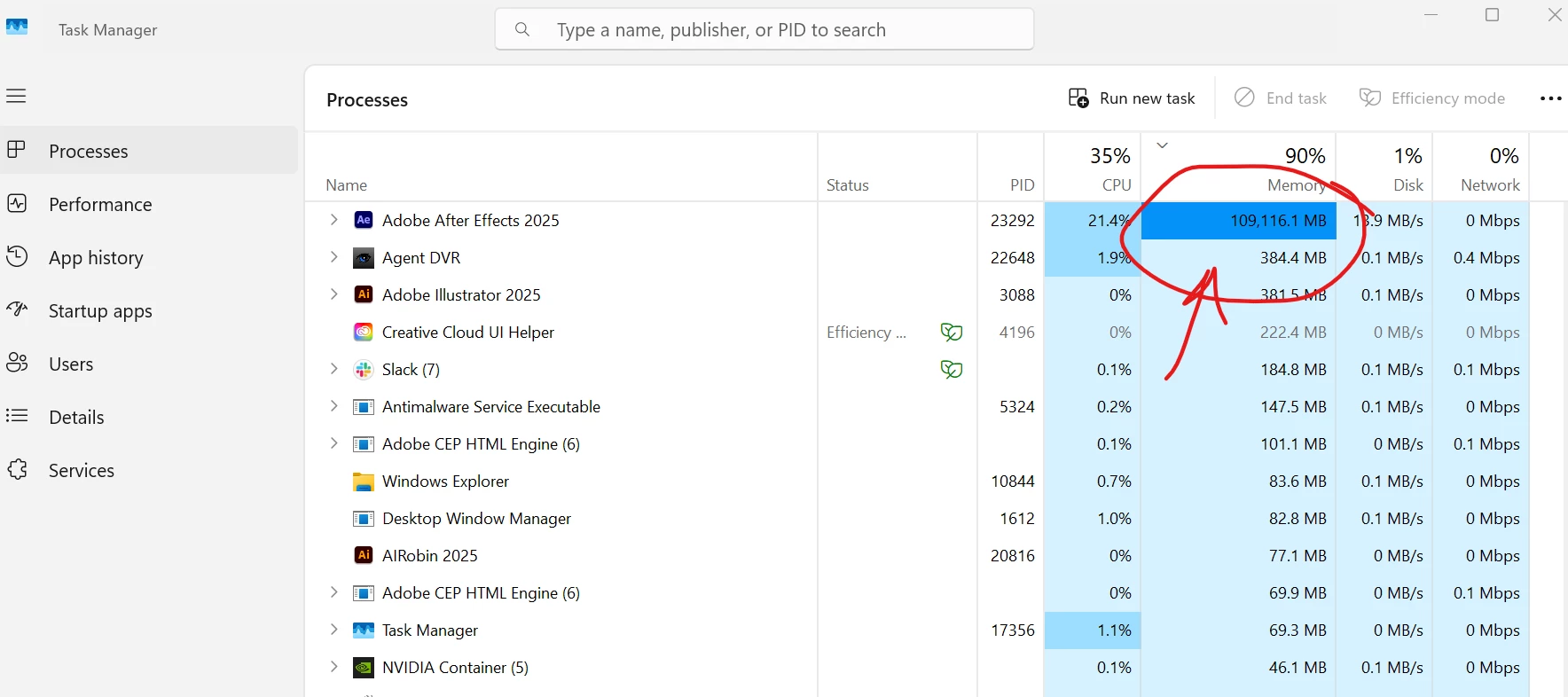The image size is (1568, 697).
Task: Click the Desktop Window Manager icon
Action: click(364, 519)
